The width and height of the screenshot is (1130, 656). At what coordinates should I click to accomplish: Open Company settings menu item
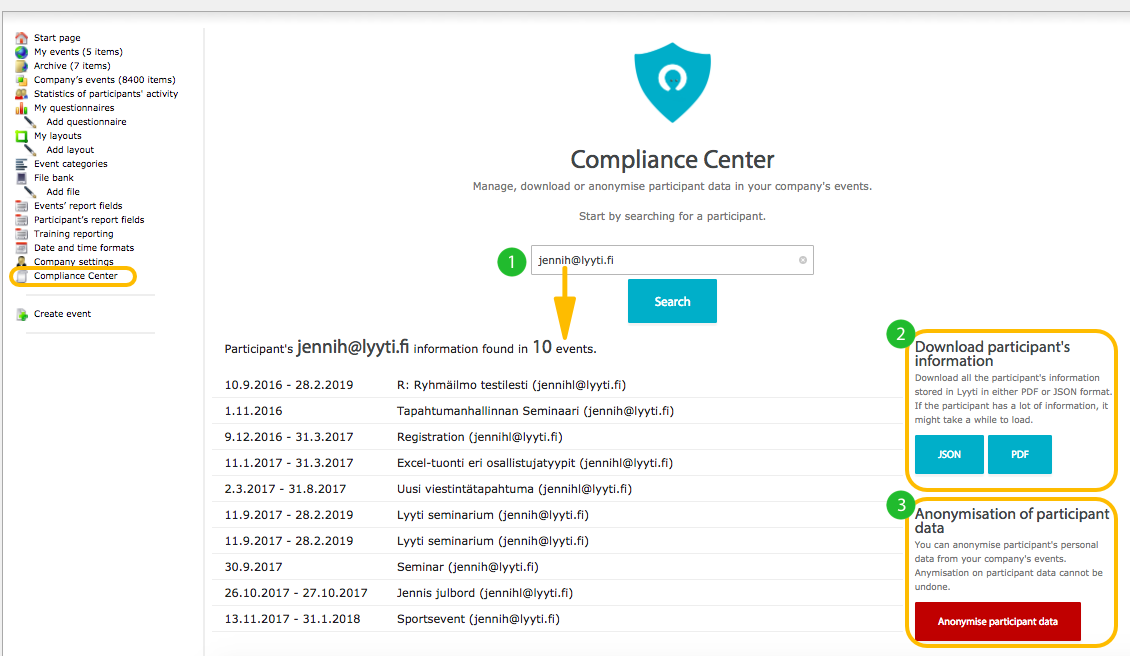click(x=74, y=262)
